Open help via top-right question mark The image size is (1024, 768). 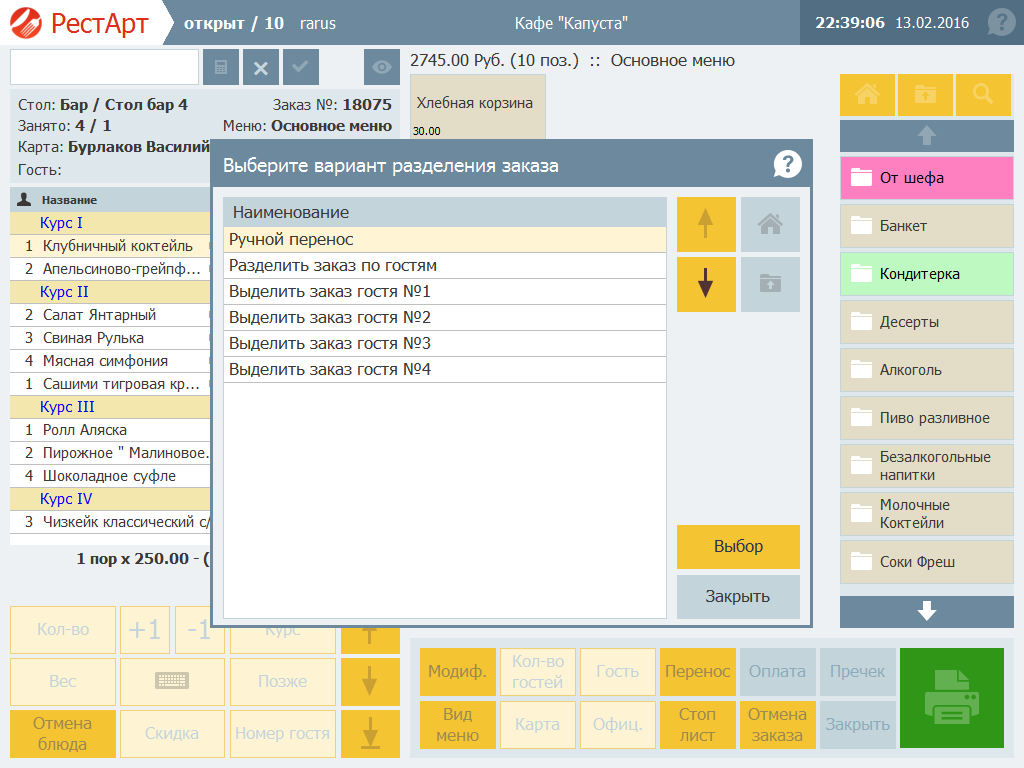pyautogui.click(x=1000, y=22)
